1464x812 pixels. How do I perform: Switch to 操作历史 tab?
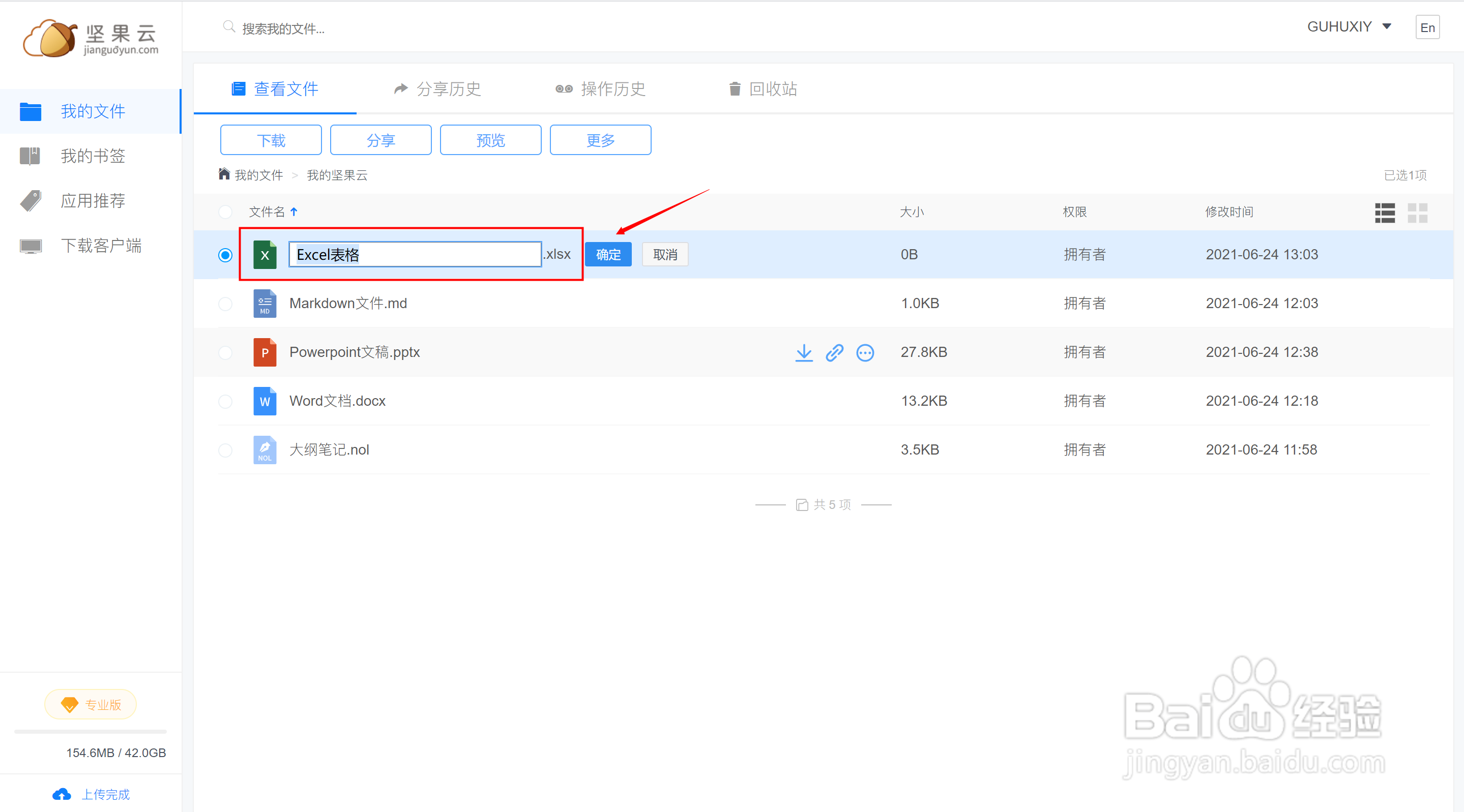(600, 88)
